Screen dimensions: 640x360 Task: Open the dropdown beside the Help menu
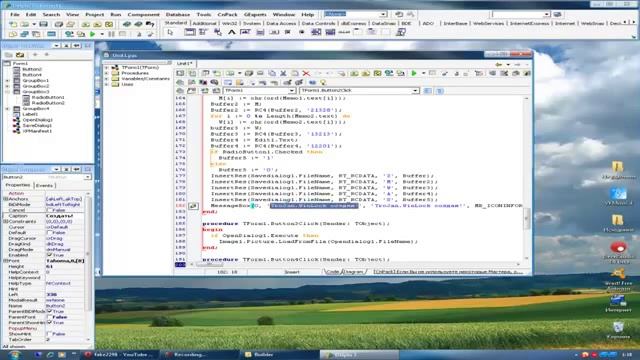(x=383, y=14)
